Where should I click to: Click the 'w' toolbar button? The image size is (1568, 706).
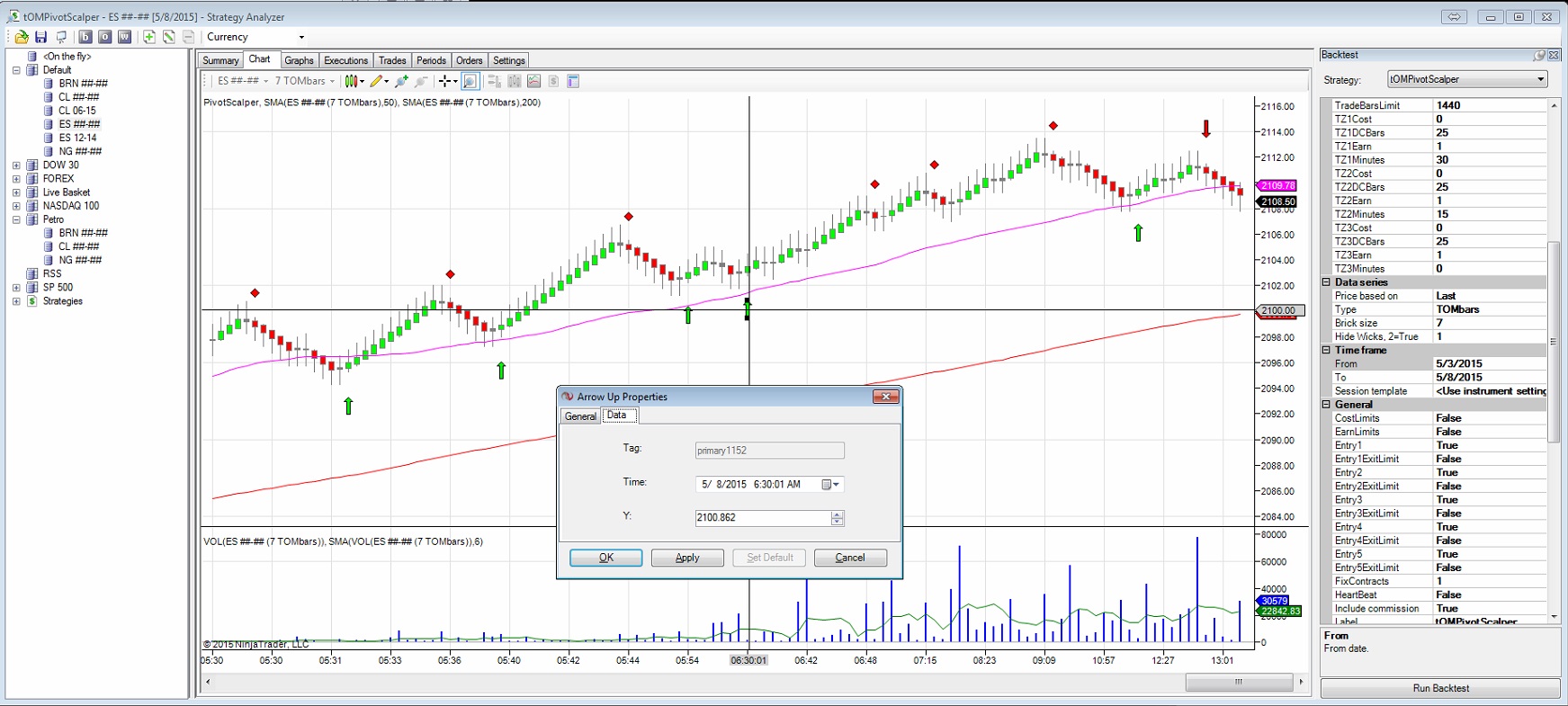coord(125,37)
